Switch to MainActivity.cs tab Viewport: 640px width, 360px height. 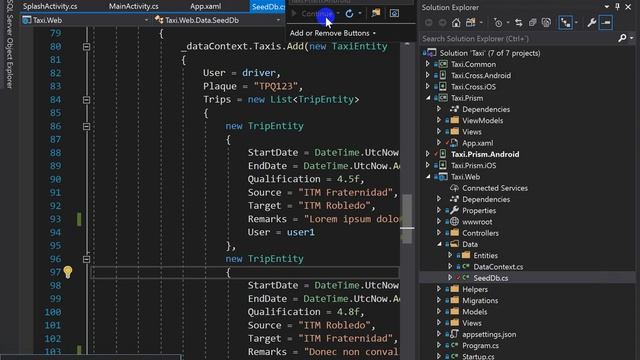pyautogui.click(x=133, y=7)
